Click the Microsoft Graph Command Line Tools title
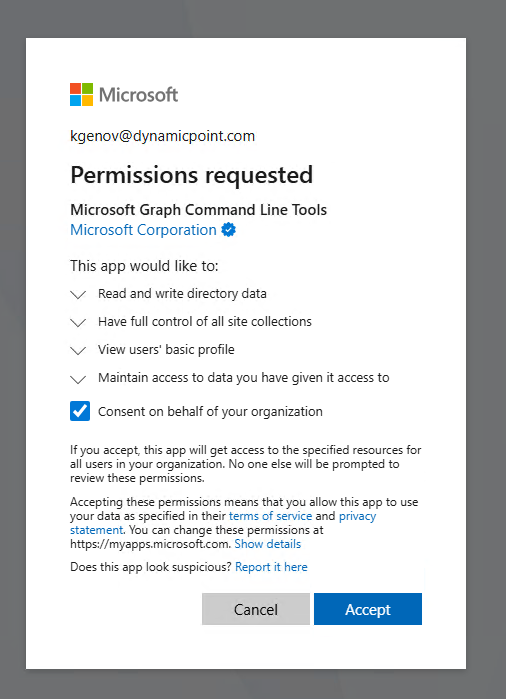This screenshot has height=699, width=506. pos(198,210)
